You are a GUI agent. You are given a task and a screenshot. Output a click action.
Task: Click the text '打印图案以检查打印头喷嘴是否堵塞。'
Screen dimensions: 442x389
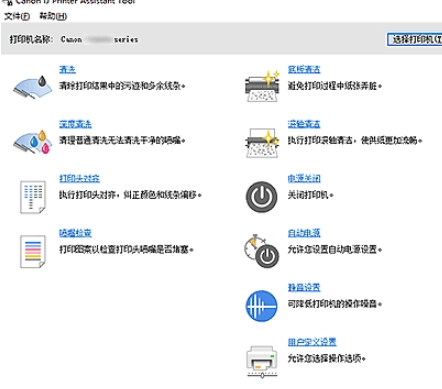point(126,249)
